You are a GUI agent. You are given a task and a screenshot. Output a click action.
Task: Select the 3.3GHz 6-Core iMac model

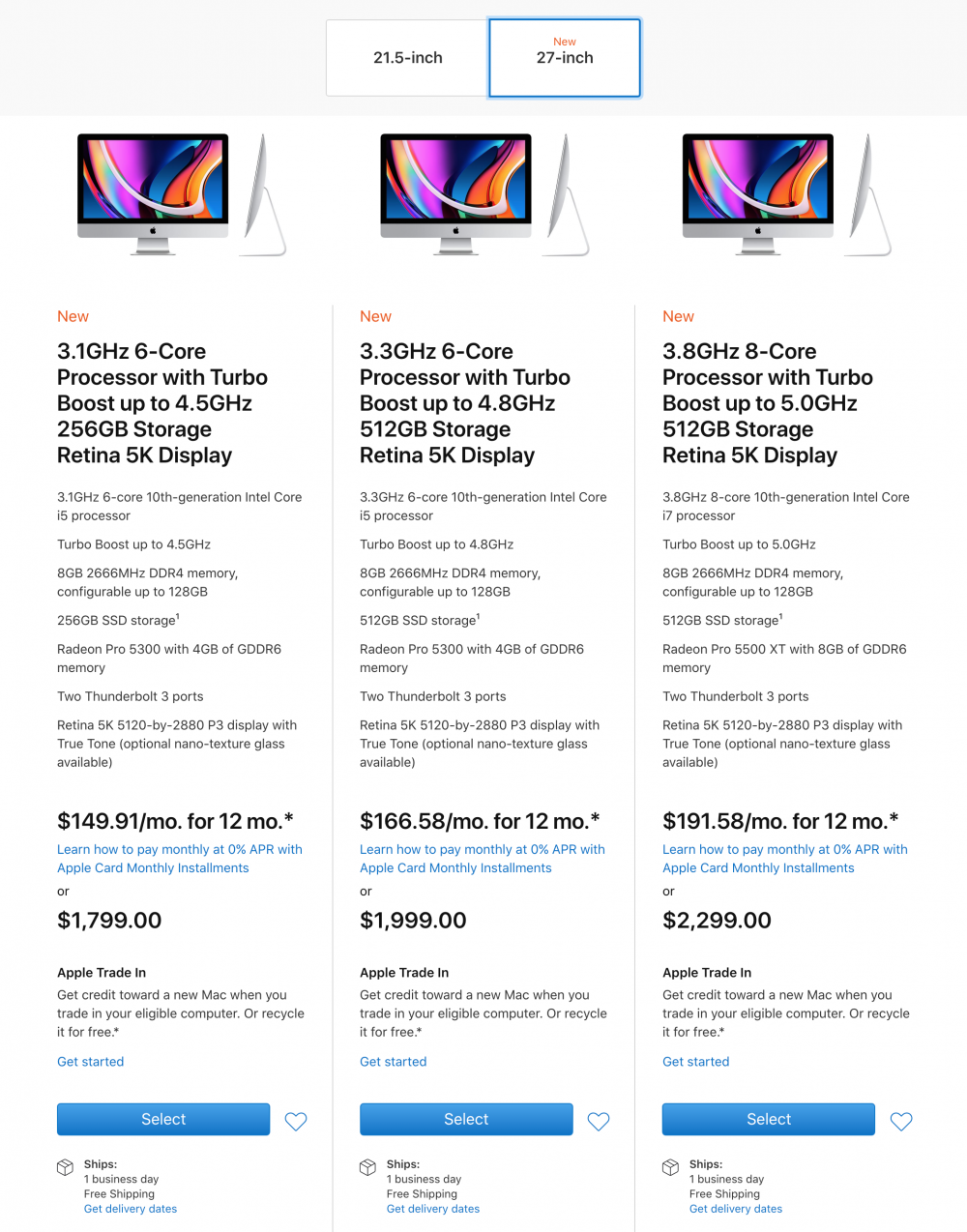(x=465, y=1119)
